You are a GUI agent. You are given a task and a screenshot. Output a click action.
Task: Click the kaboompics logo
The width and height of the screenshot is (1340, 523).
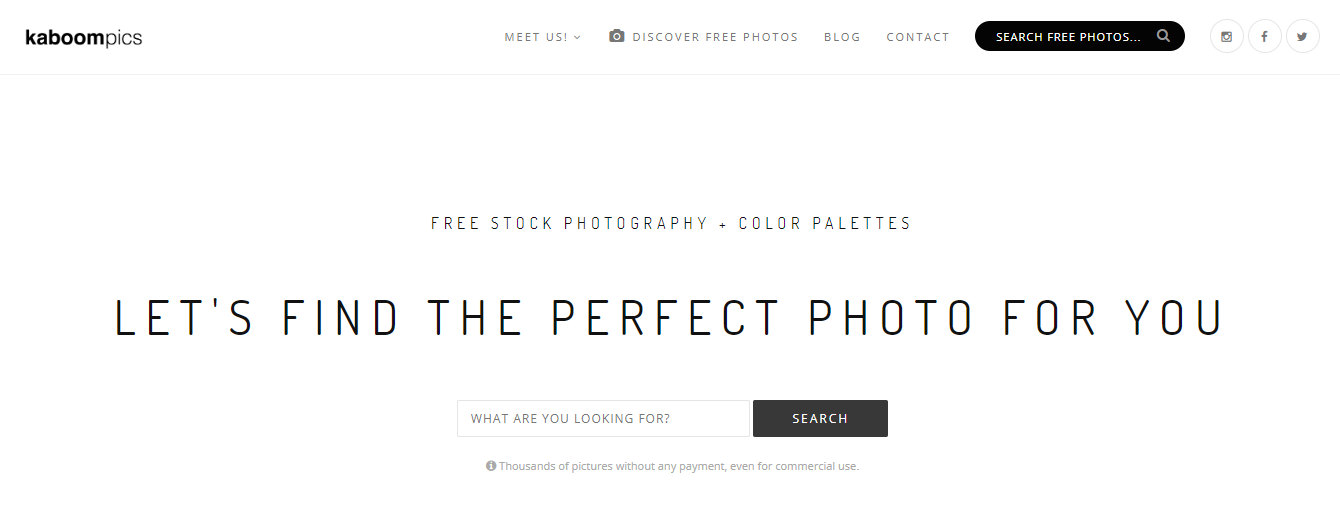point(84,38)
